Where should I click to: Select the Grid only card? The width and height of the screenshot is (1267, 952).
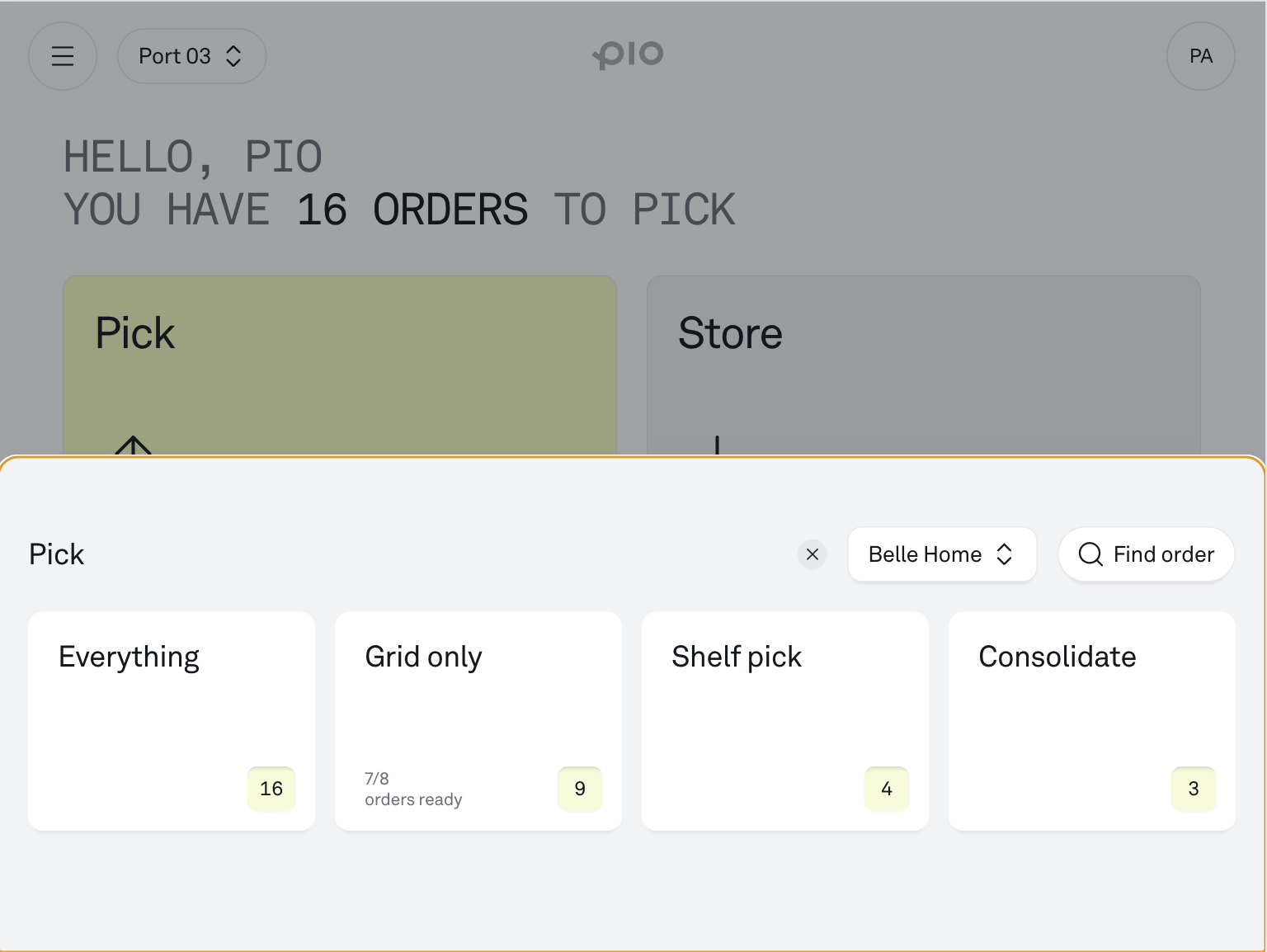click(478, 720)
